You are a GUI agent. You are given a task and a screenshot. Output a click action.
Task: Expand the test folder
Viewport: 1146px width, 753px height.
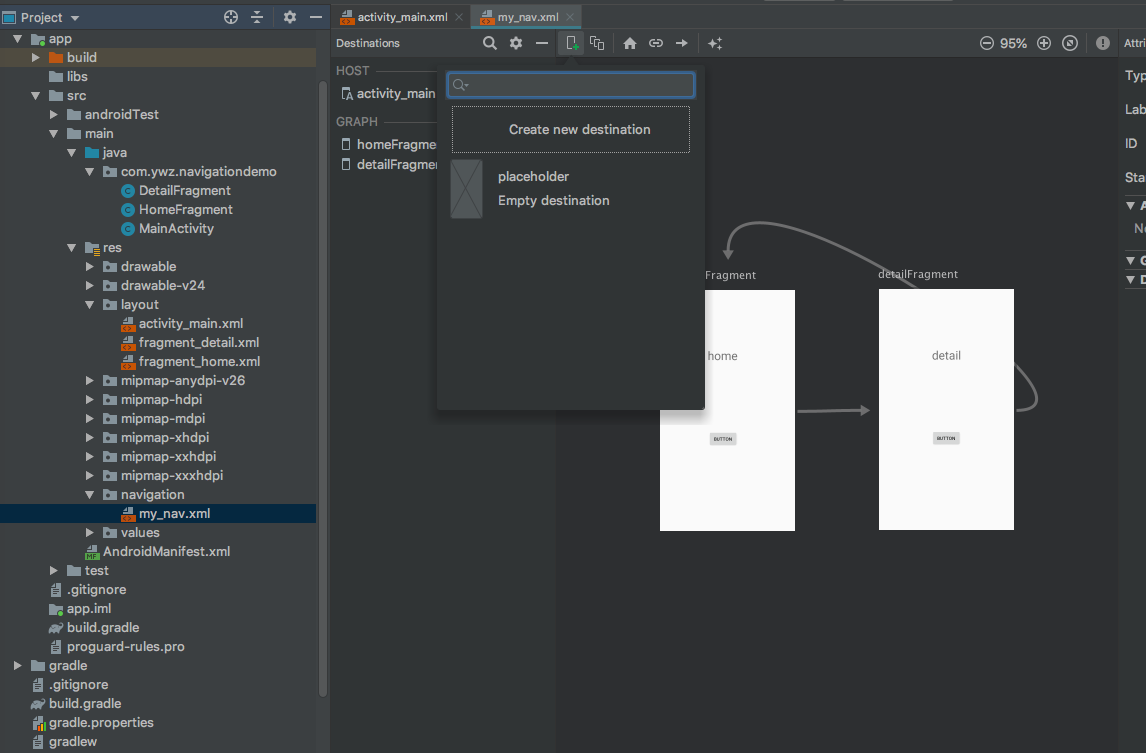click(53, 571)
